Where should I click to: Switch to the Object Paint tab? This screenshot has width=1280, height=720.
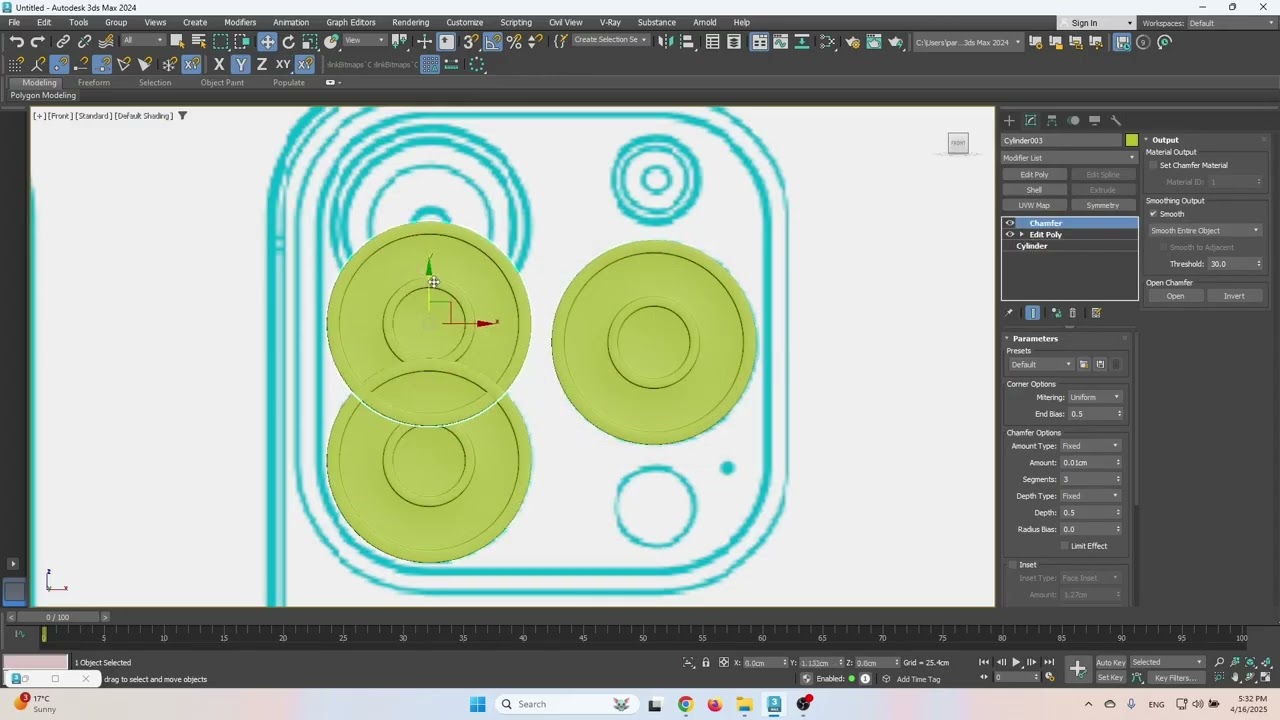(x=222, y=82)
